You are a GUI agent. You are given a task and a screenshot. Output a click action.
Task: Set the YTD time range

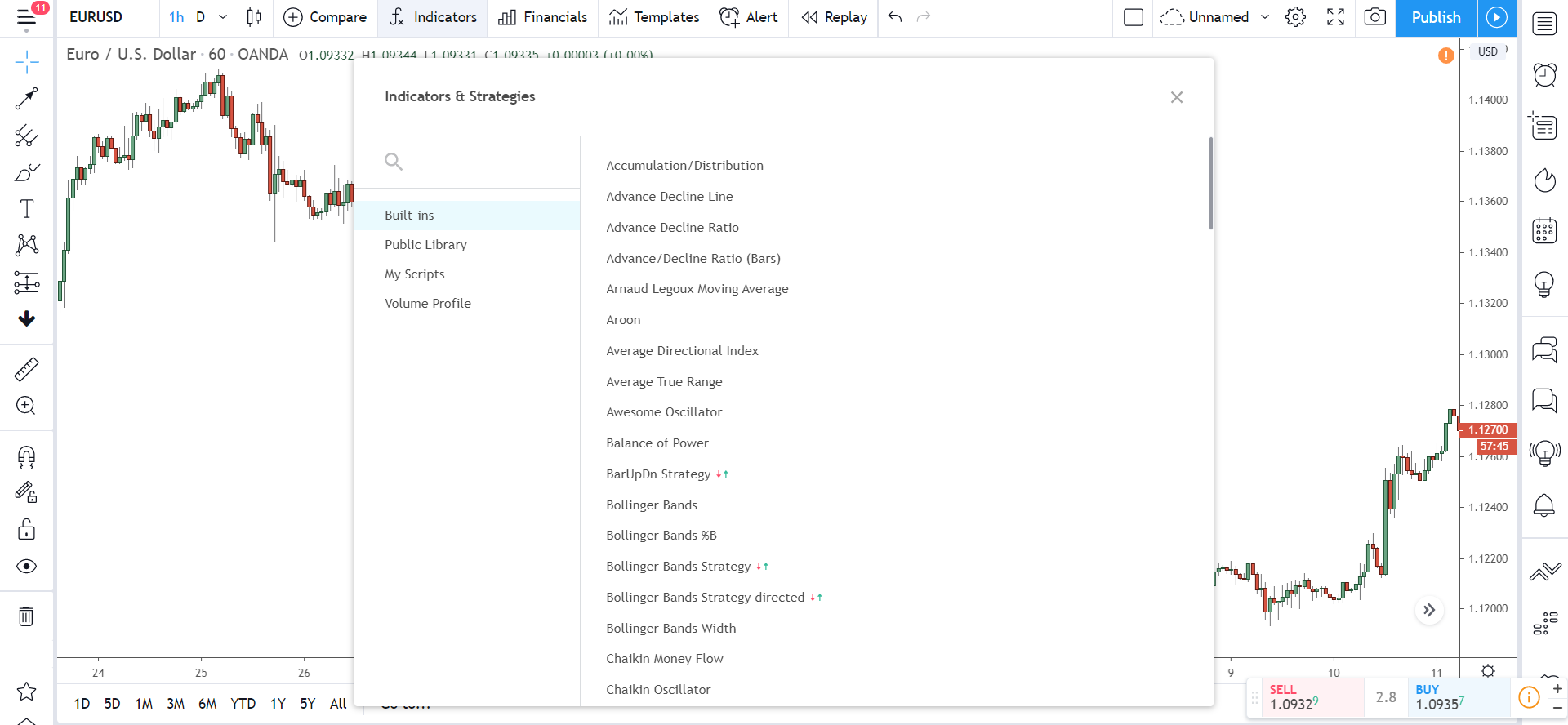[x=243, y=704]
